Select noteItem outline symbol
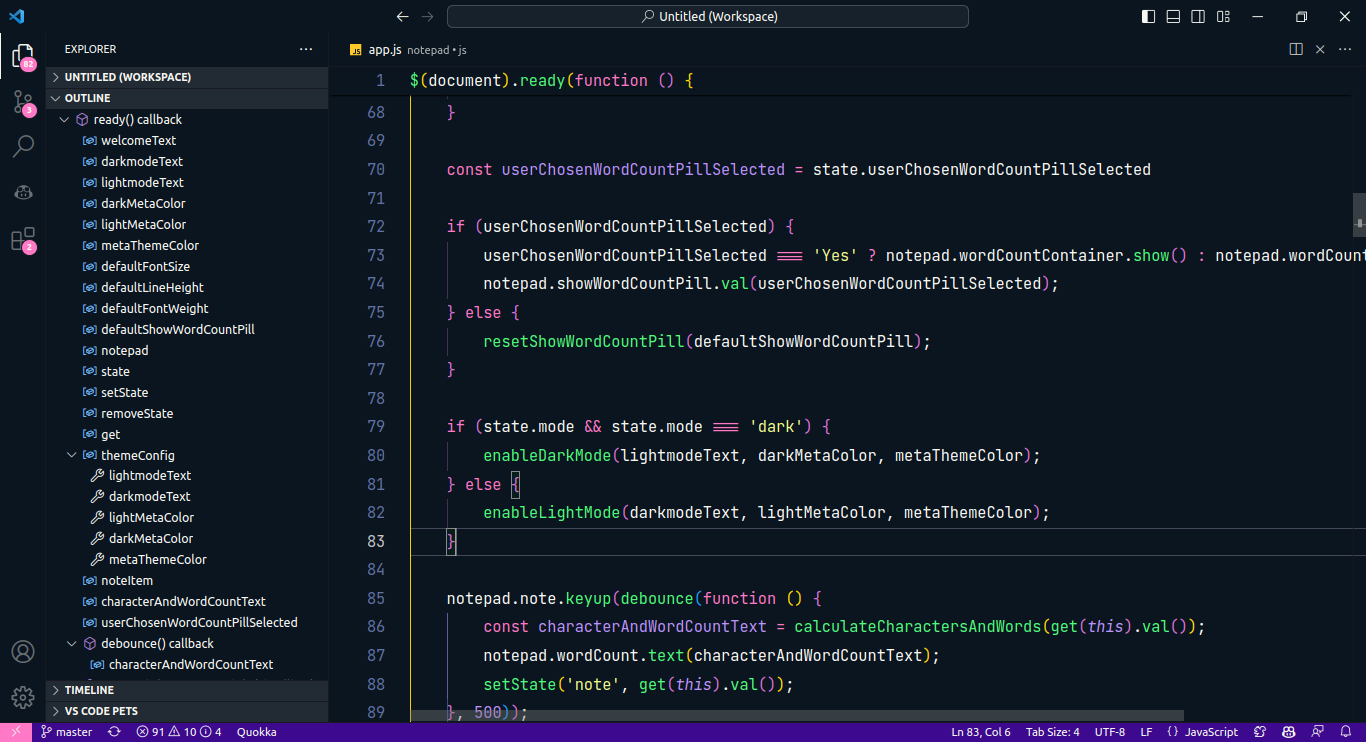Viewport: 1366px width, 742px height. click(127, 581)
